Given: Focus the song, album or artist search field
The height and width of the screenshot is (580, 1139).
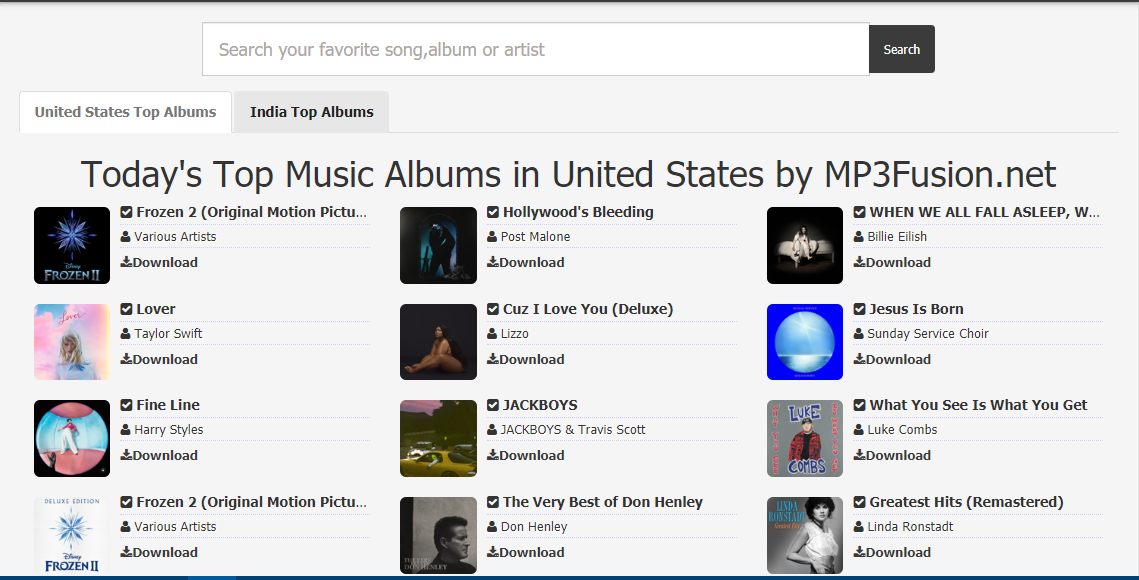Looking at the screenshot, I should [535, 50].
